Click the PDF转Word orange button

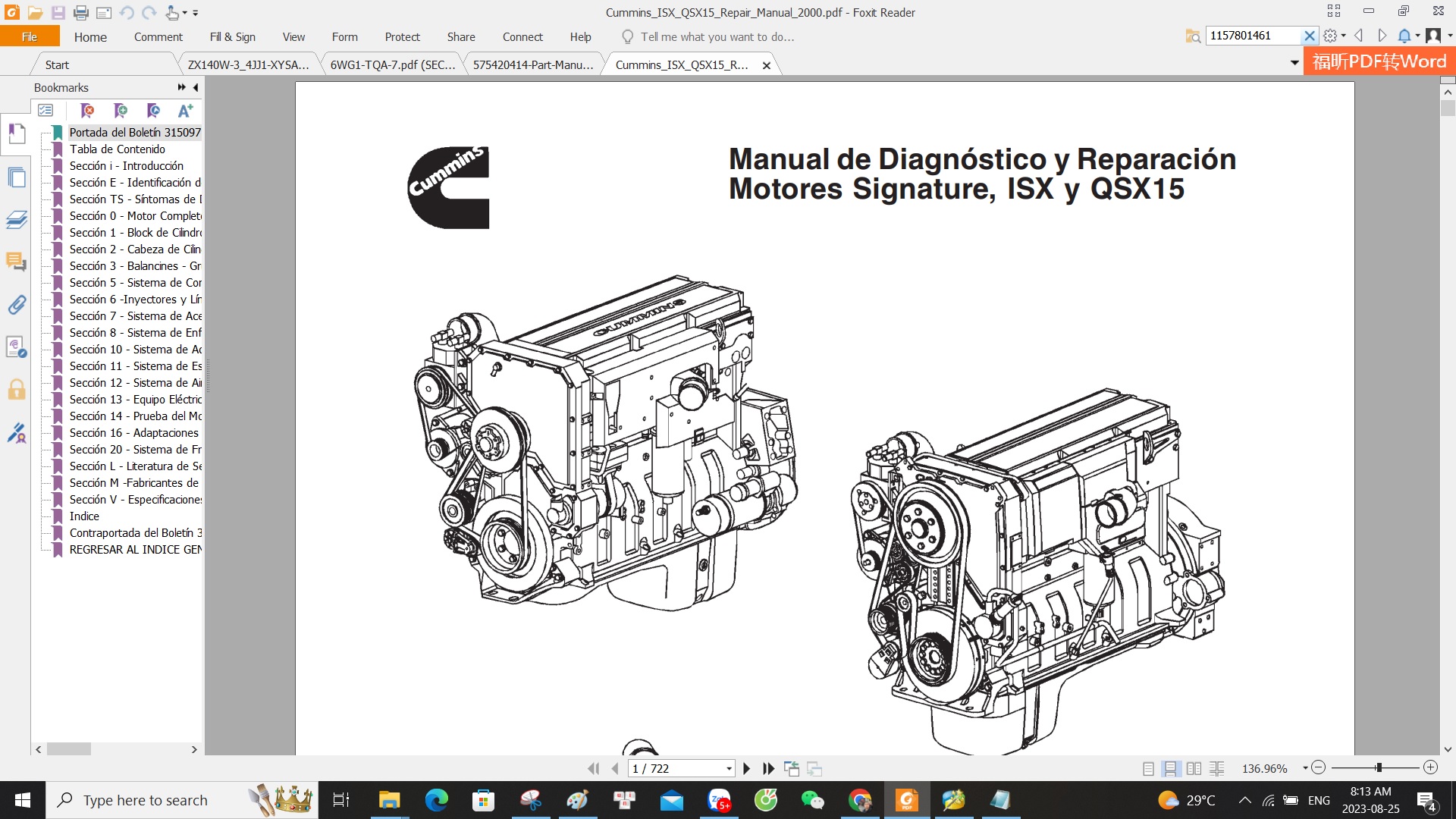tap(1379, 61)
